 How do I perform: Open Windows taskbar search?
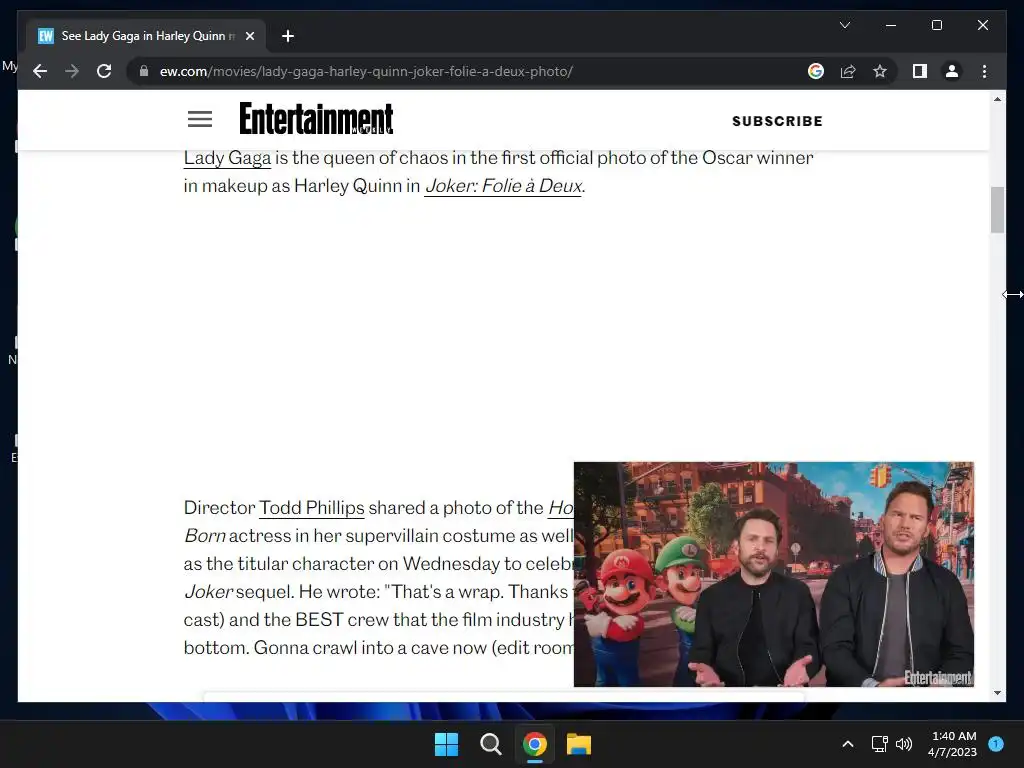(490, 744)
